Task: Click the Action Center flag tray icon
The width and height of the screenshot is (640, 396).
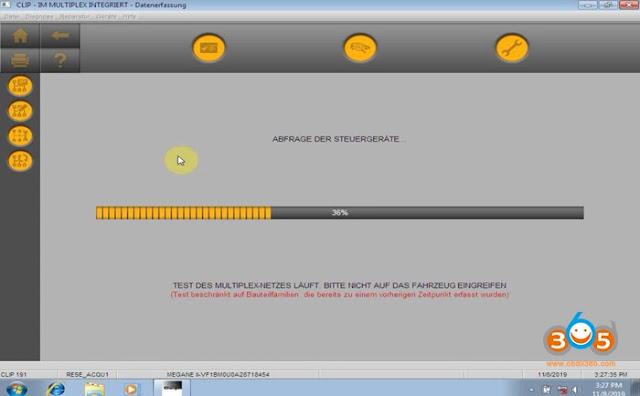Action: [x=547, y=390]
